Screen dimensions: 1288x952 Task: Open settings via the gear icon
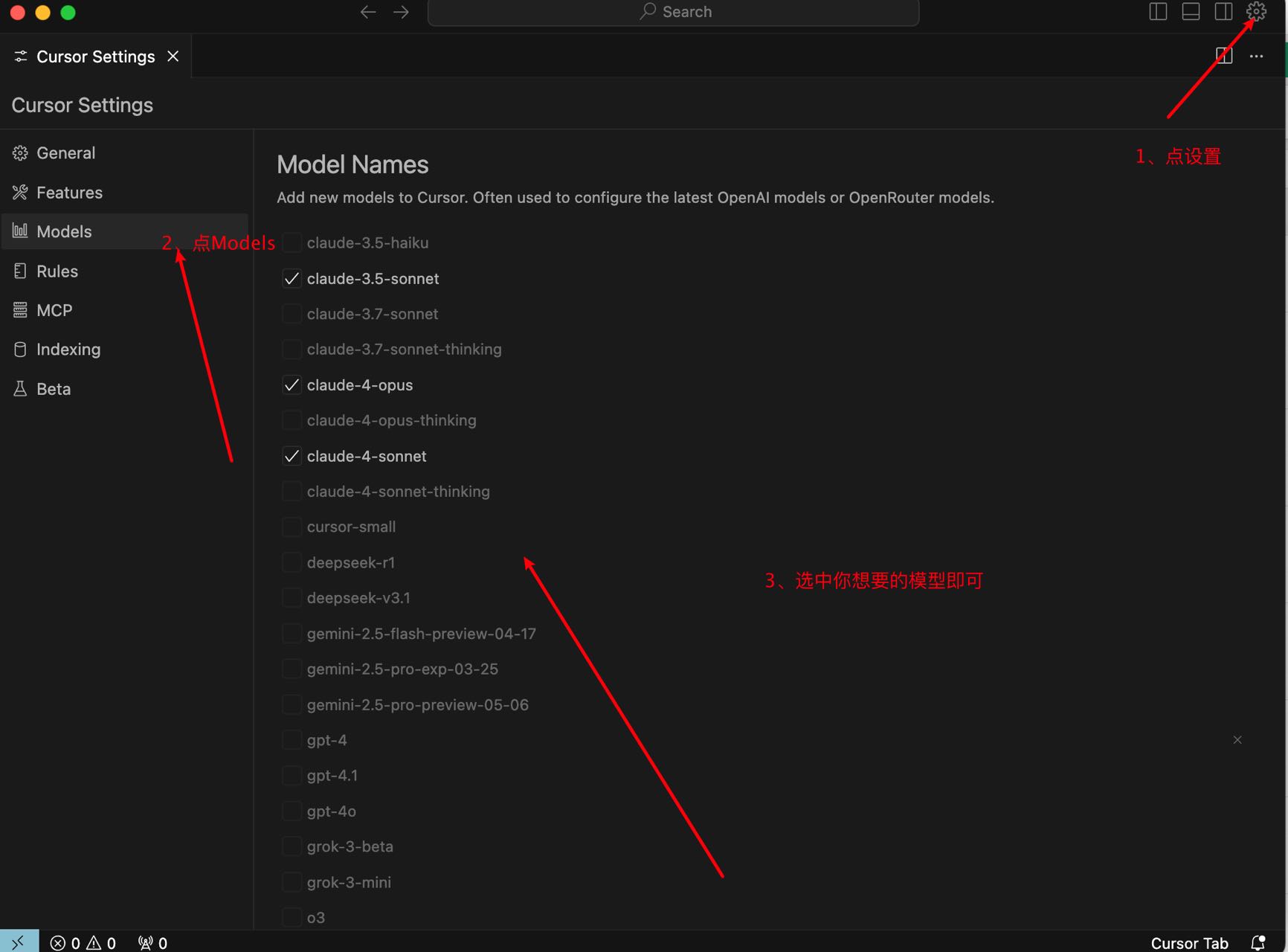(x=1256, y=11)
